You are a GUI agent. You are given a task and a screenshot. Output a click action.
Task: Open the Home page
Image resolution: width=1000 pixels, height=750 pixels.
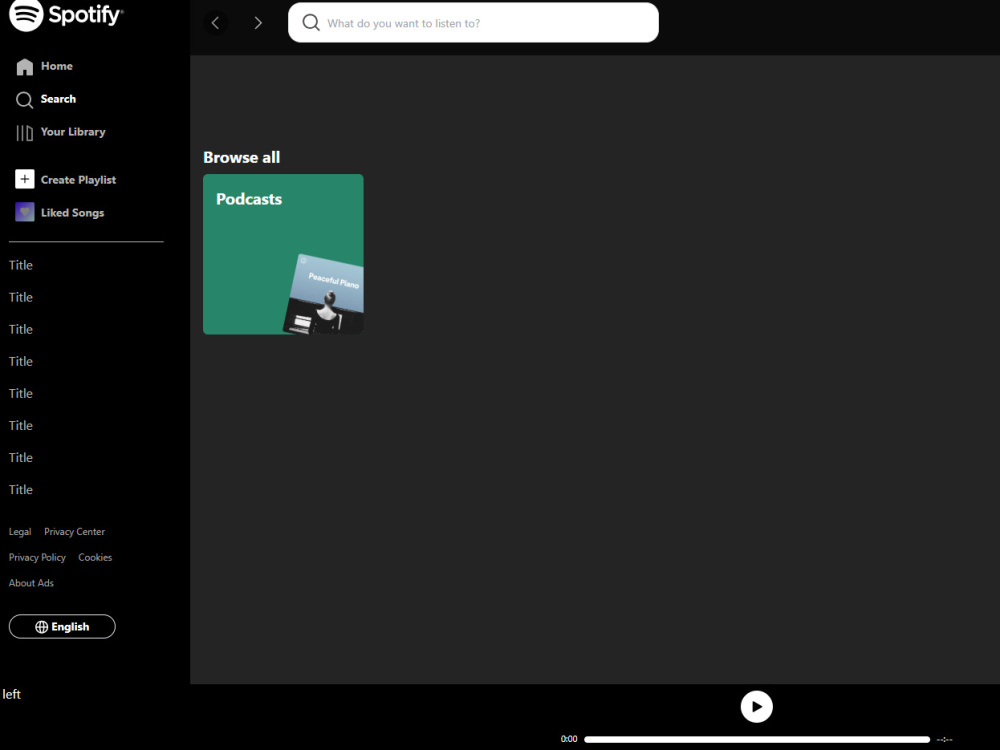pyautogui.click(x=57, y=66)
